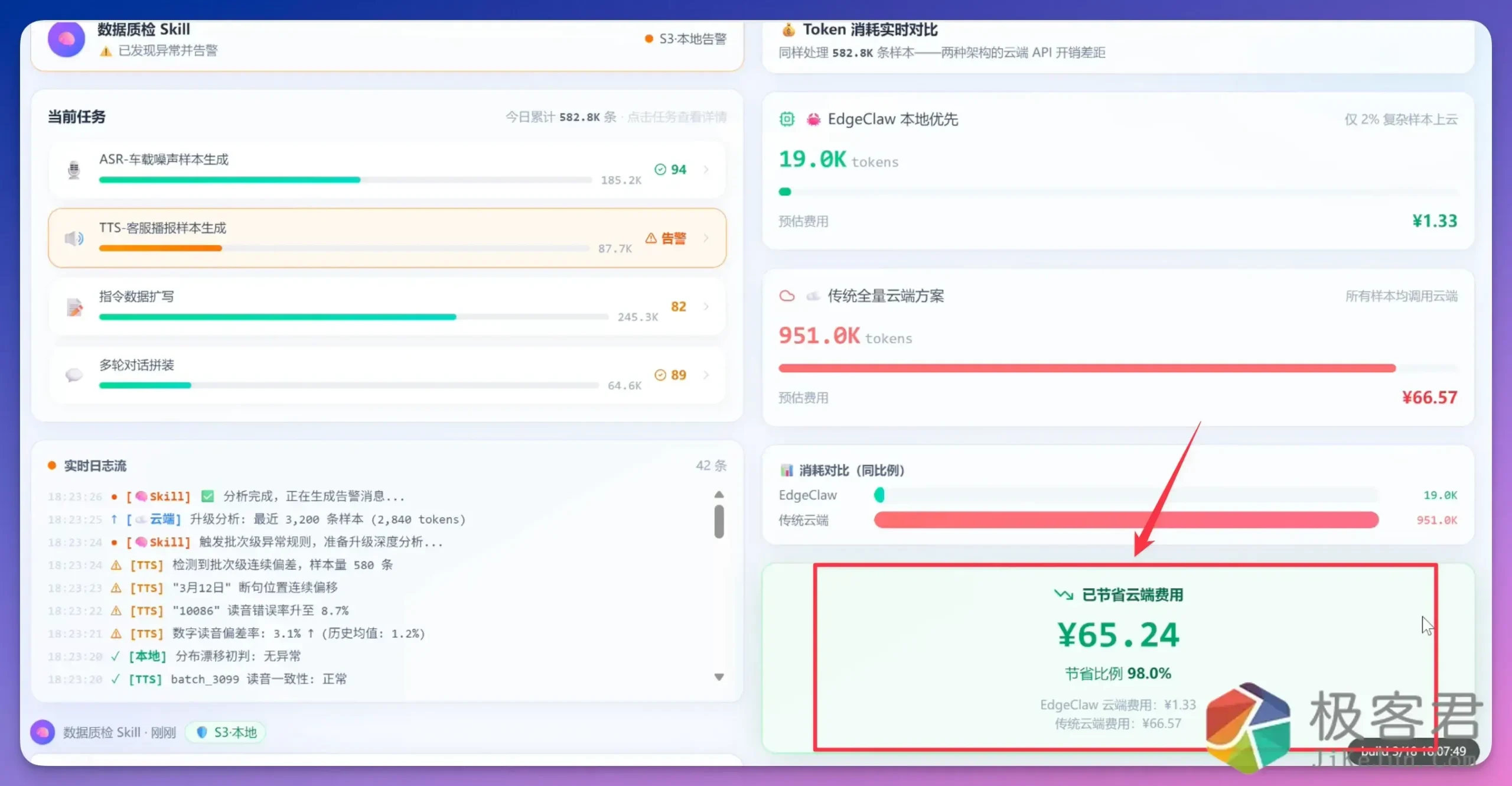The width and height of the screenshot is (1512, 786).
Task: Click the 告警 badge on TTS task
Action: 667,238
